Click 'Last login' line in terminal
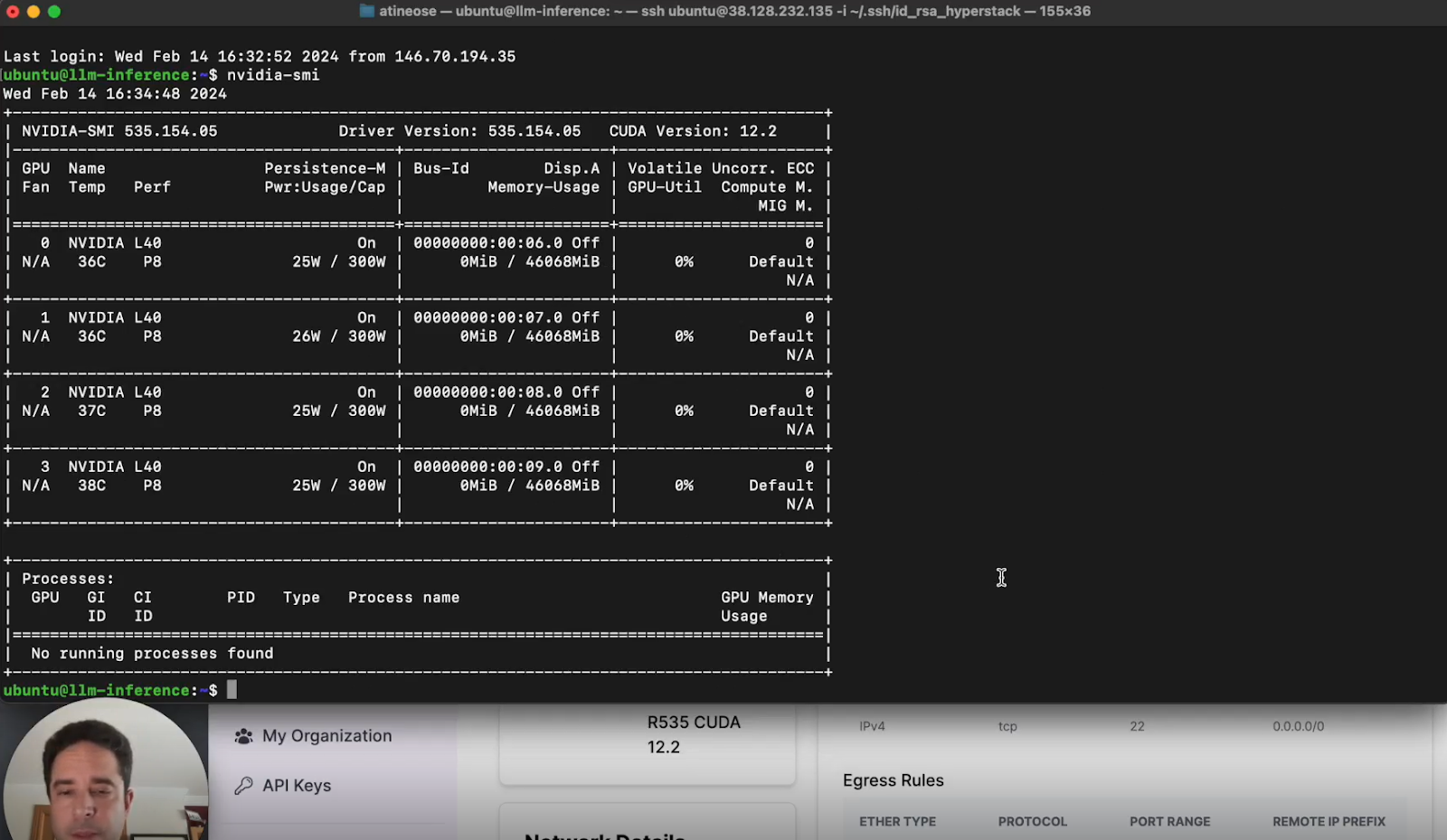1447x840 pixels. point(260,56)
